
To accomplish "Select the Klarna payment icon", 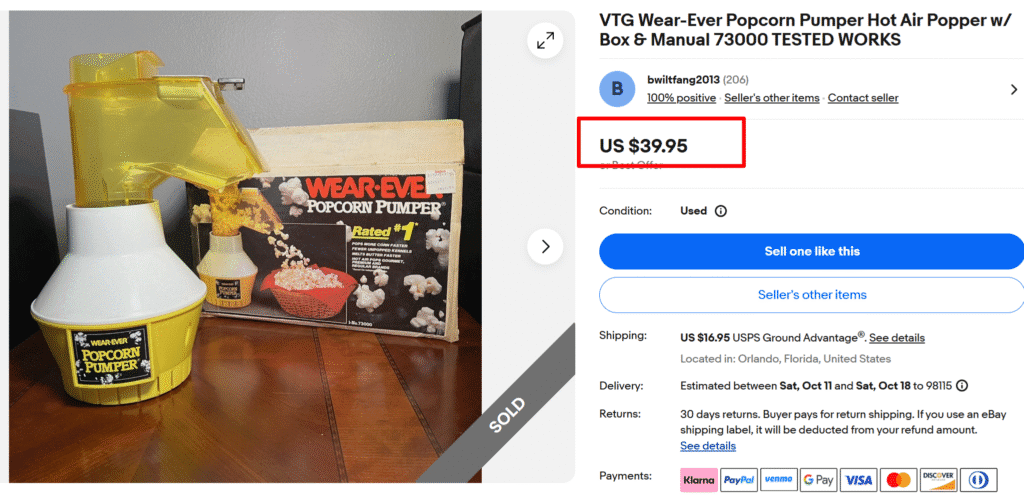I will click(x=699, y=480).
